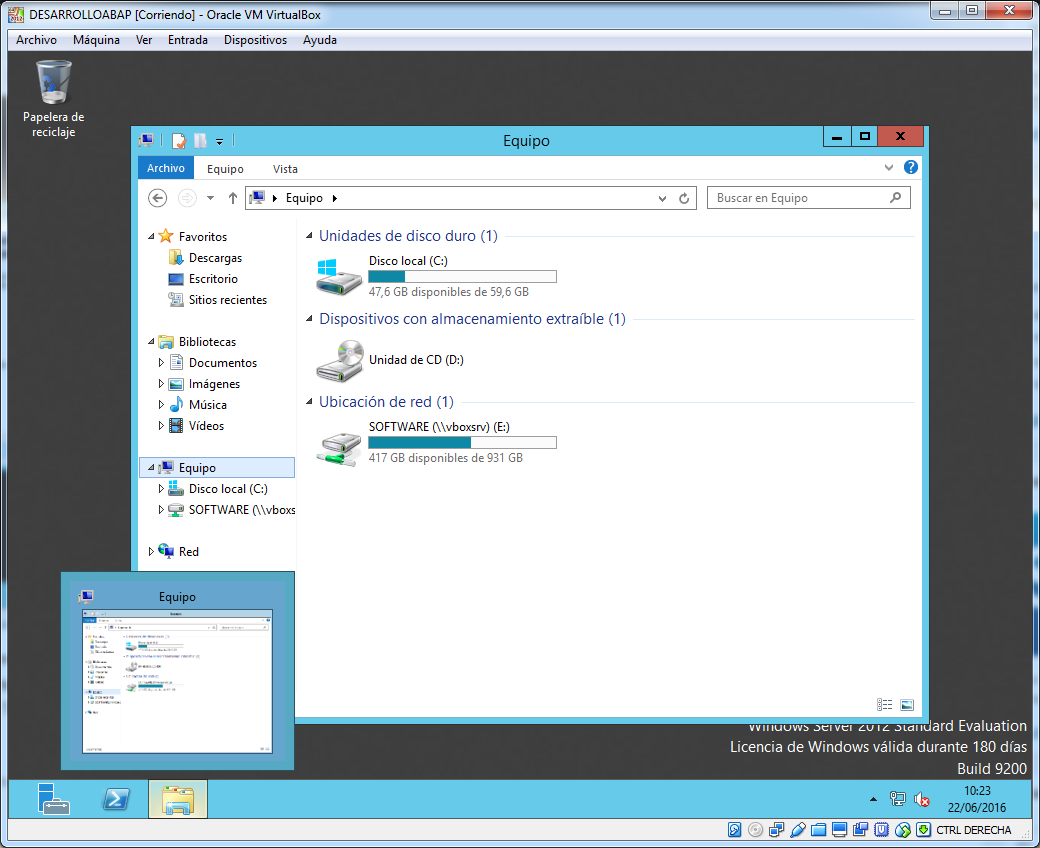Screen dimensions: 1040x848
Task: Launch PowerShell from the taskbar
Action: tap(116, 799)
